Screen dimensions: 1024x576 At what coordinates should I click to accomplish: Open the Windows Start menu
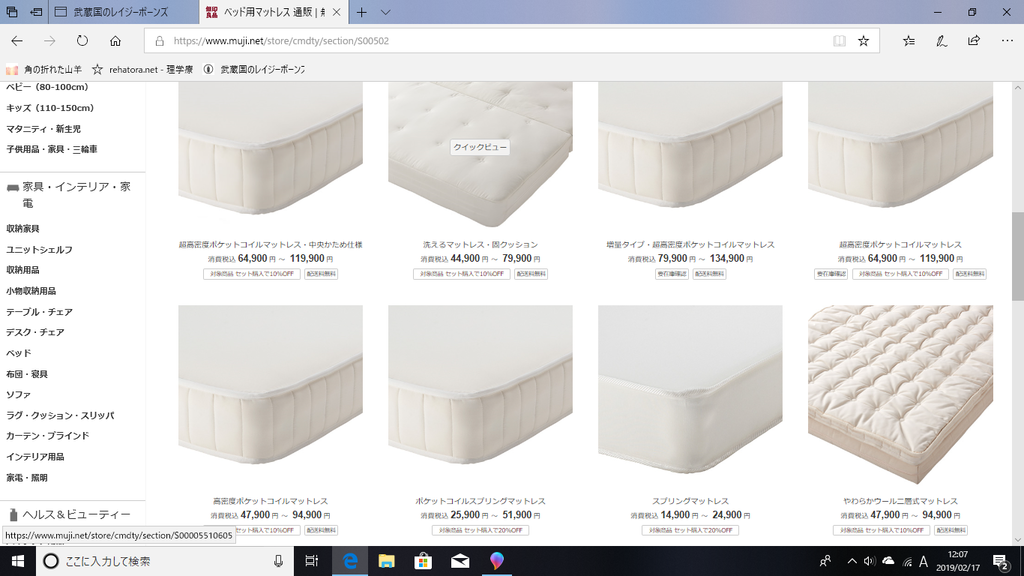point(18,561)
